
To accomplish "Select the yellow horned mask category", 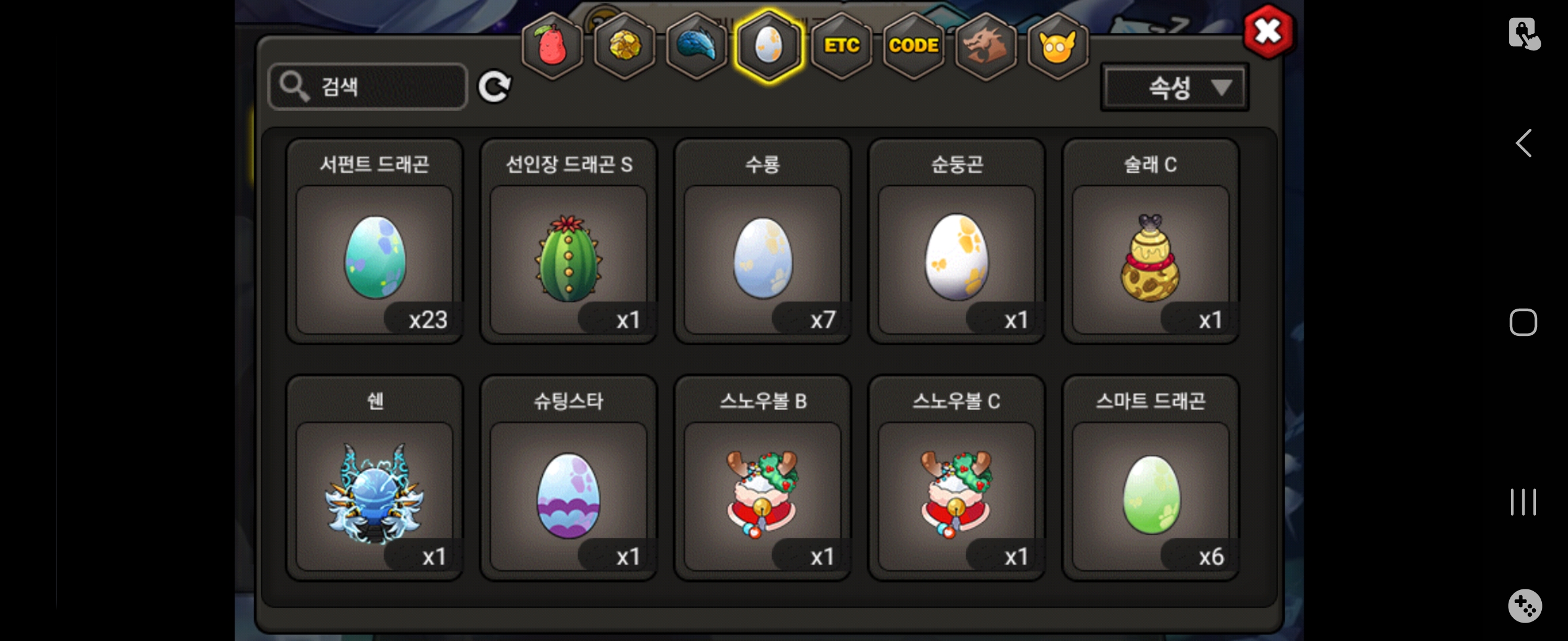I will pos(1057,46).
